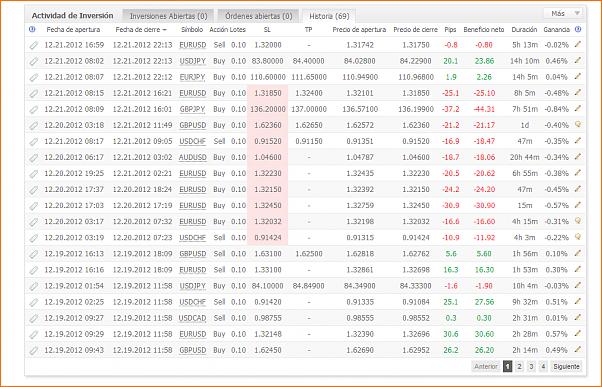Open the Más dropdown menu
The width and height of the screenshot is (602, 387).
click(x=562, y=13)
